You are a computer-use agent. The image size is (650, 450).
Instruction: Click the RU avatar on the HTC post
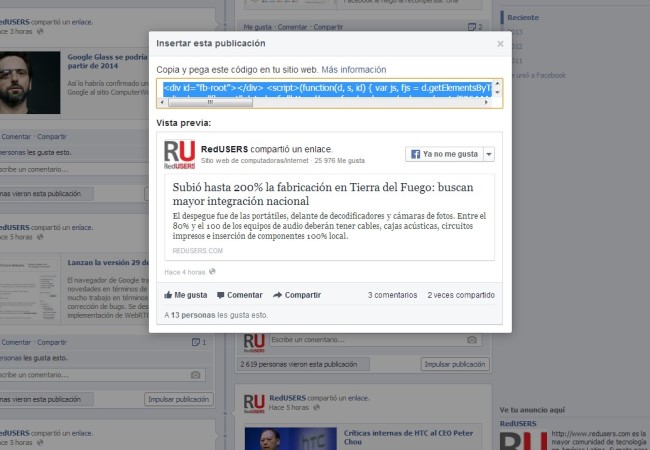(x=254, y=404)
